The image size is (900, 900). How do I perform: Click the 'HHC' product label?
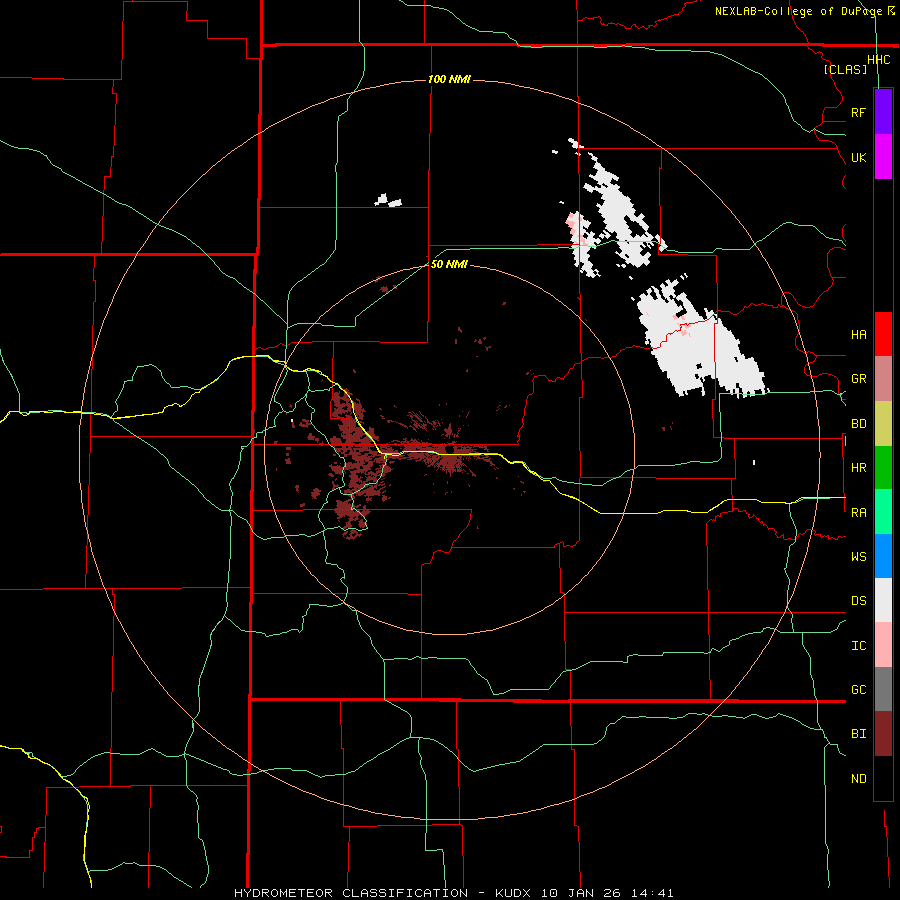pyautogui.click(x=878, y=60)
